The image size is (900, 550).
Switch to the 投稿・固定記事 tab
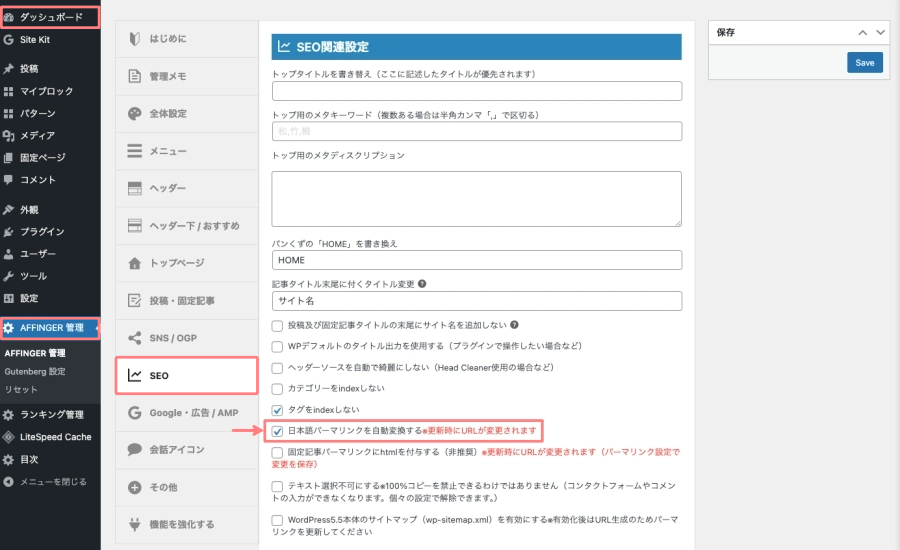[187, 300]
